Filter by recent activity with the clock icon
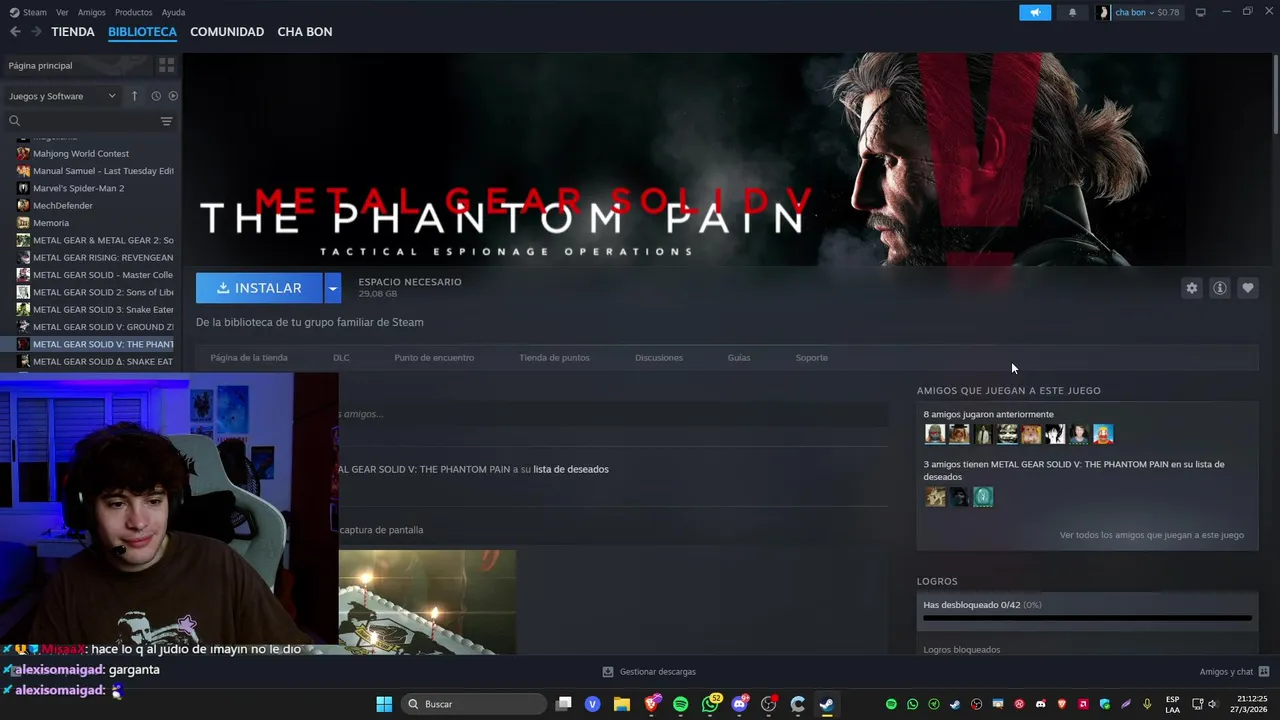1280x720 pixels. pyautogui.click(x=156, y=96)
